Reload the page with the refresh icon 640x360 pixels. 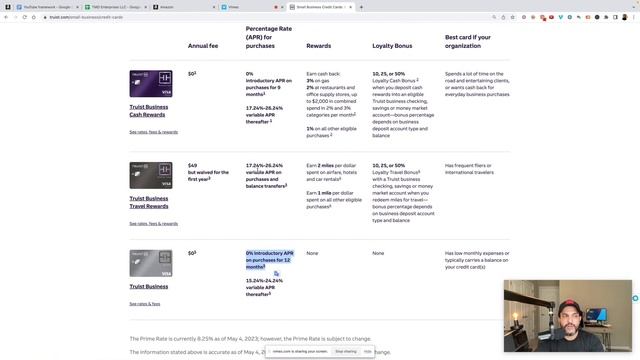[24, 17]
